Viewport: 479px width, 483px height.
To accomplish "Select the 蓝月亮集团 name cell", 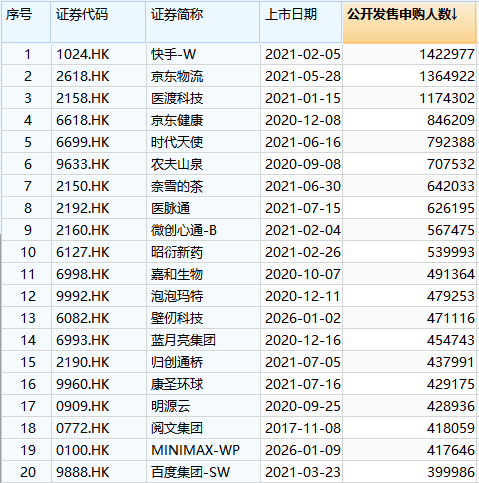I will tap(203, 340).
